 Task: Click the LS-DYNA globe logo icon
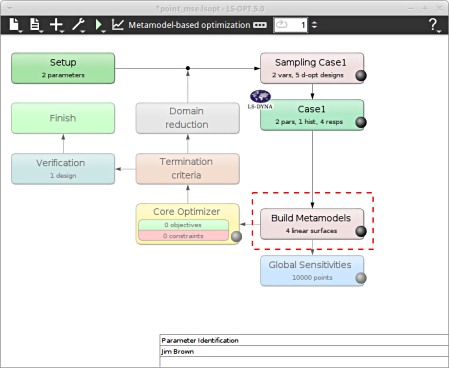260,99
